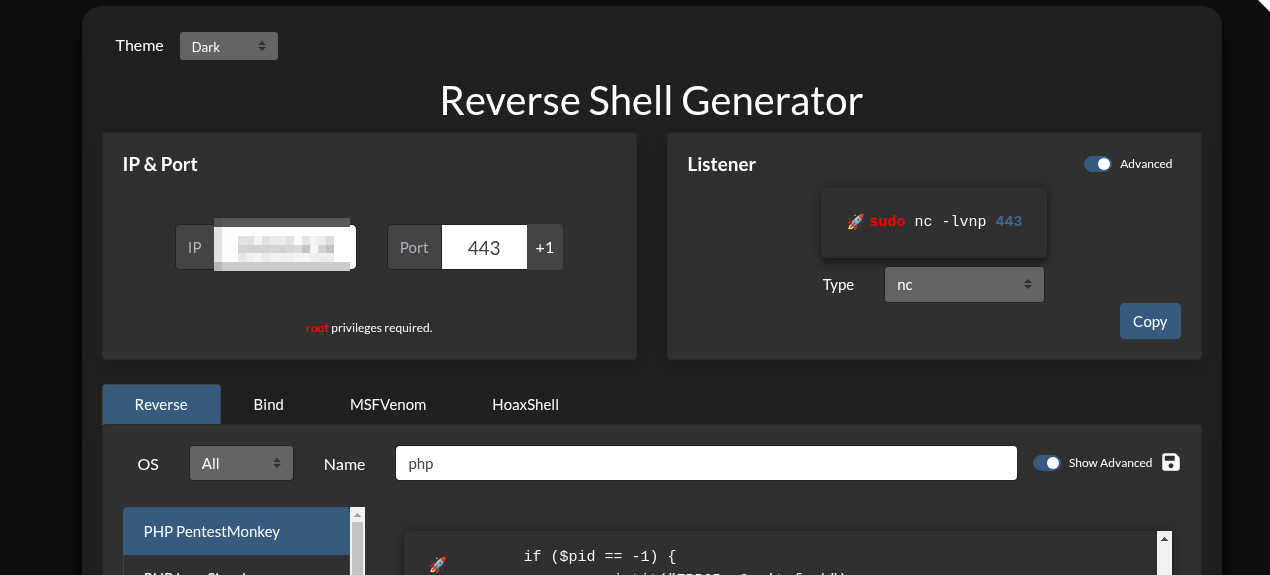Open the Theme dropdown set to Dark

pos(229,46)
